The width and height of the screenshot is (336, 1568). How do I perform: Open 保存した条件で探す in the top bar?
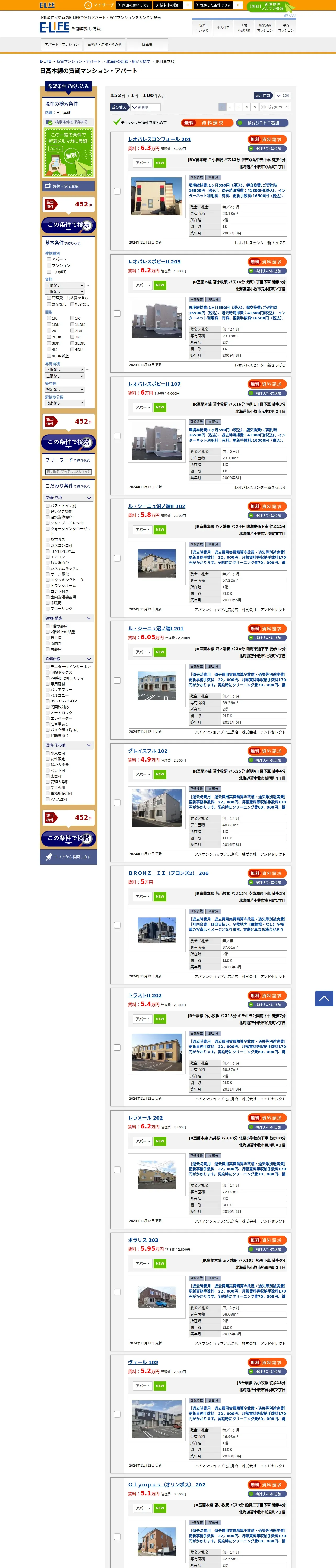coord(214,5)
